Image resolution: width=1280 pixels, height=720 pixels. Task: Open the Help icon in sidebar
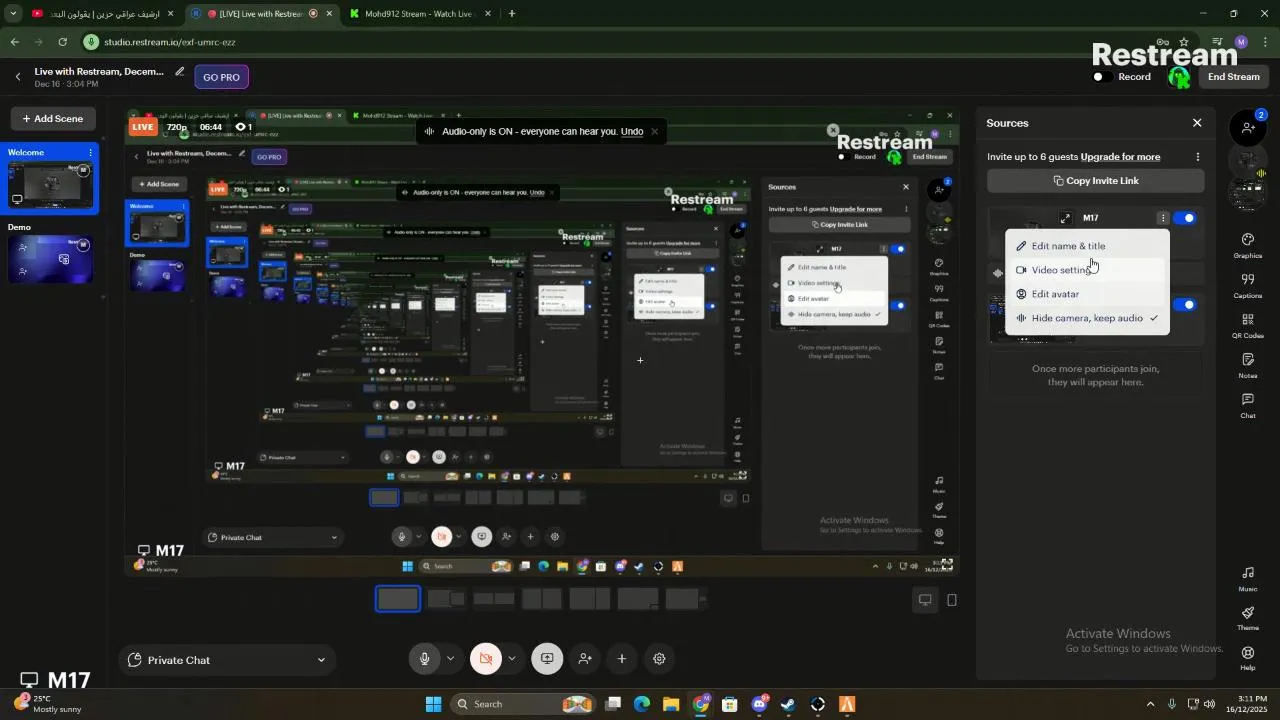pos(1247,658)
